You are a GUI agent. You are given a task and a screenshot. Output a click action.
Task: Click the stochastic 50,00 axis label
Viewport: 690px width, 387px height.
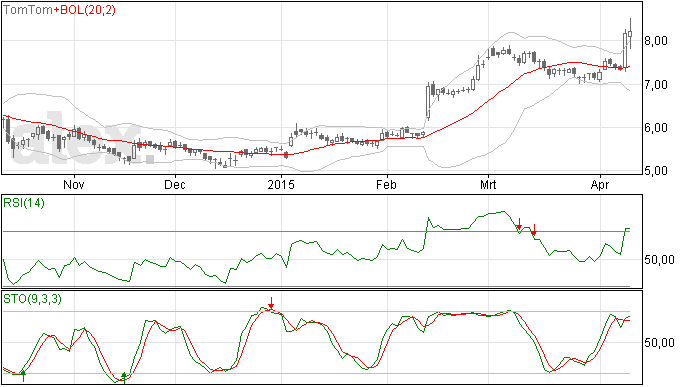pyautogui.click(x=659, y=343)
